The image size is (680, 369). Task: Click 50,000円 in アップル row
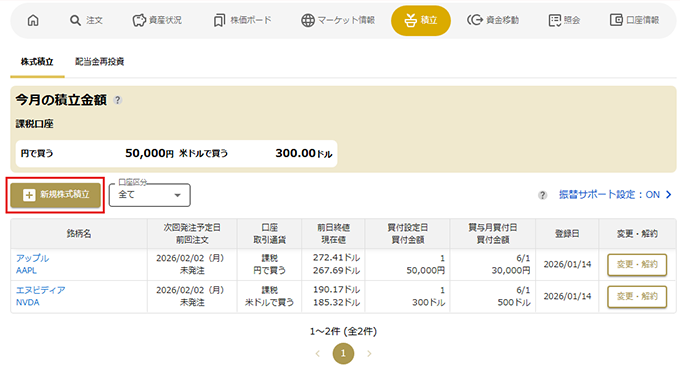[425, 271]
